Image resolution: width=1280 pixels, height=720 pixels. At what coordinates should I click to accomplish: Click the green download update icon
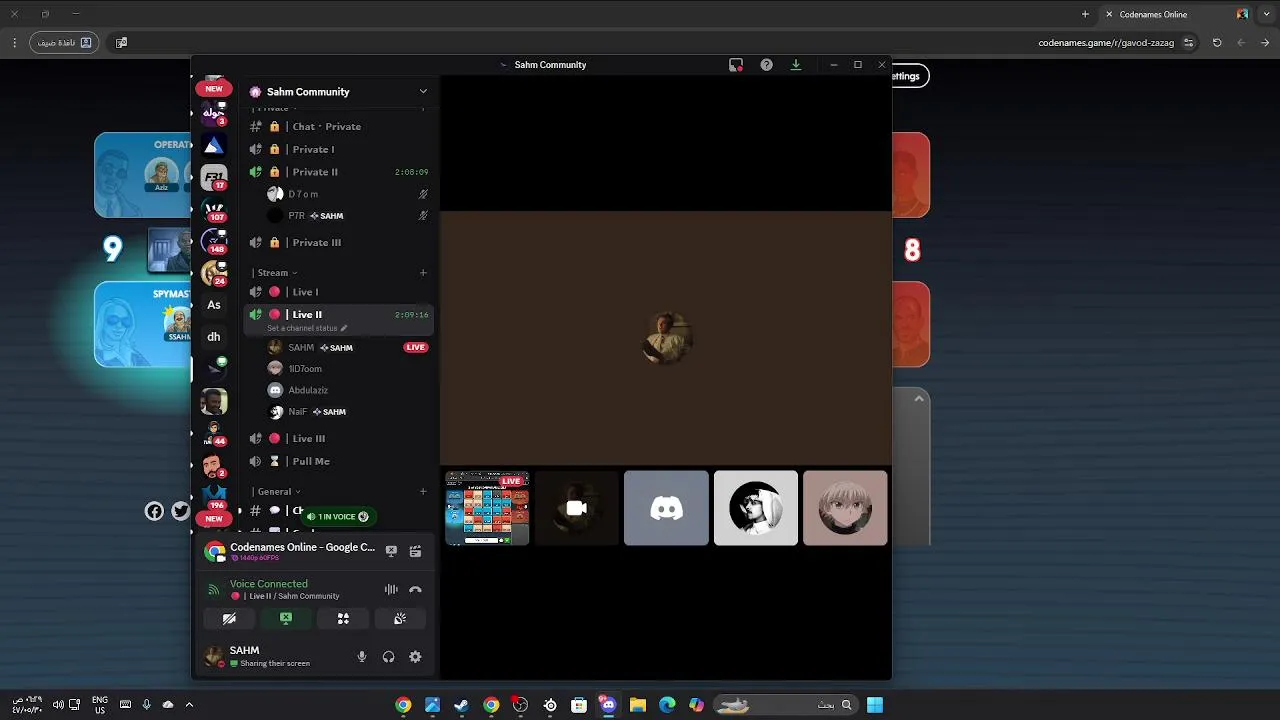pos(796,65)
